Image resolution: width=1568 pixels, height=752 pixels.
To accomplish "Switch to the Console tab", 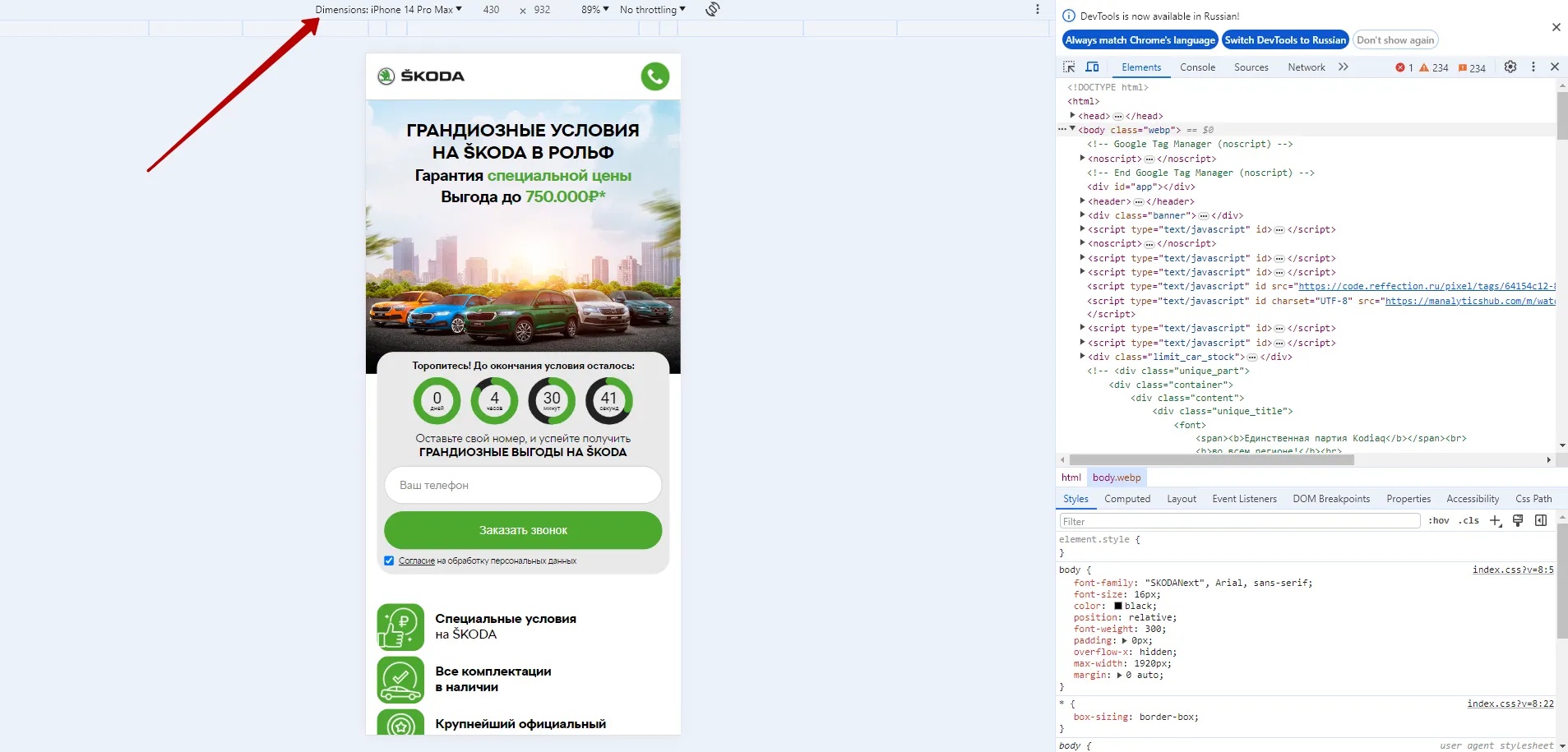I will pyautogui.click(x=1197, y=67).
